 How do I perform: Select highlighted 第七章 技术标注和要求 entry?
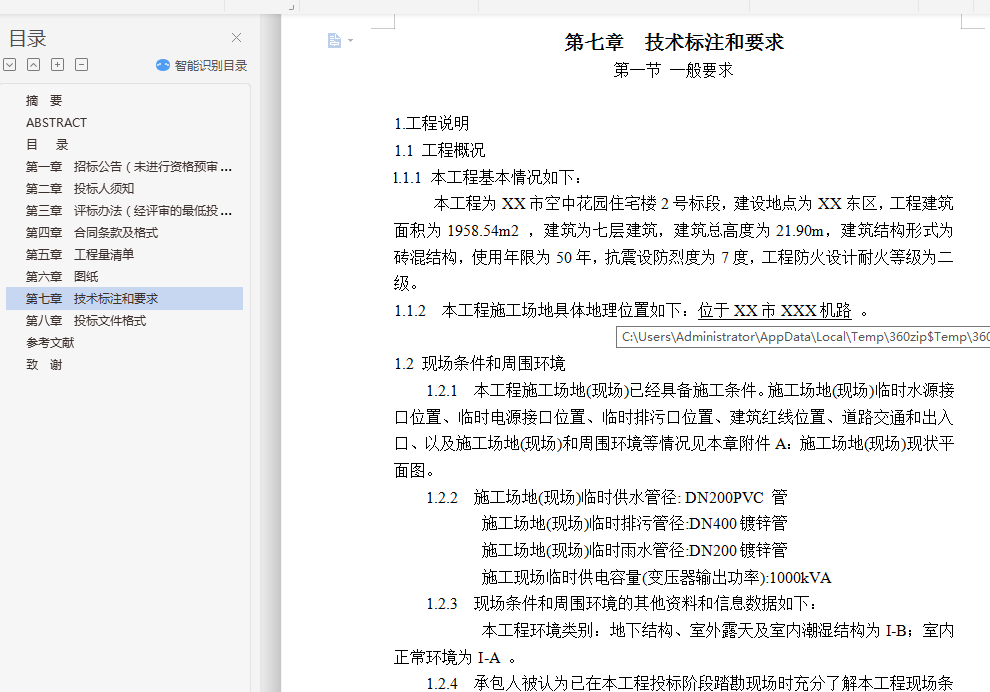tap(124, 299)
